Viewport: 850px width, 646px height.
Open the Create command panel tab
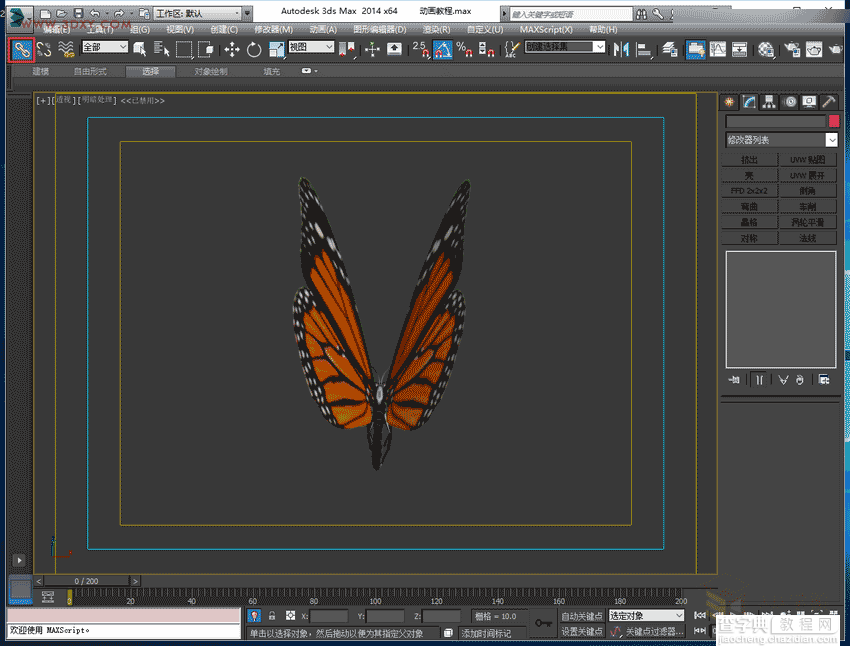point(729,102)
